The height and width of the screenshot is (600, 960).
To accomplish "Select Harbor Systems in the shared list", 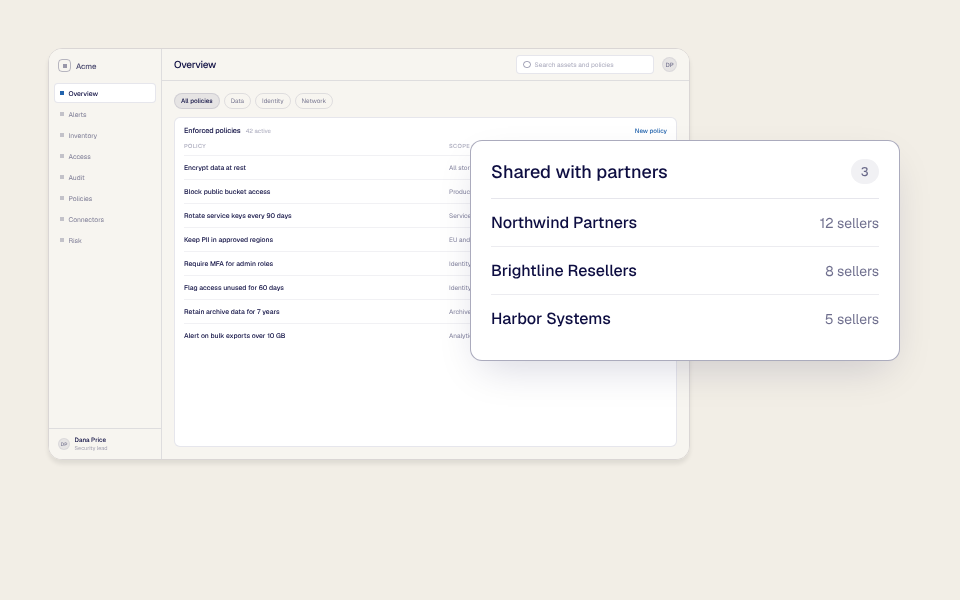I will pyautogui.click(x=684, y=319).
